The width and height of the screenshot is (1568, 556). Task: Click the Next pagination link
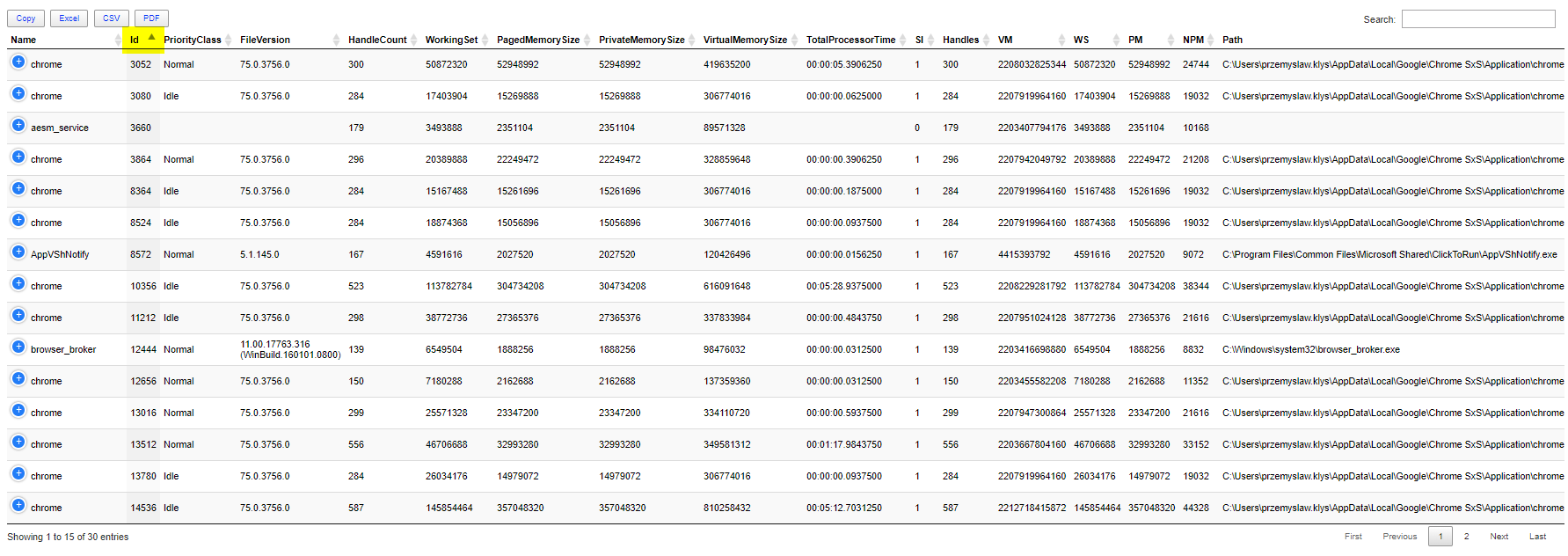click(x=1499, y=537)
